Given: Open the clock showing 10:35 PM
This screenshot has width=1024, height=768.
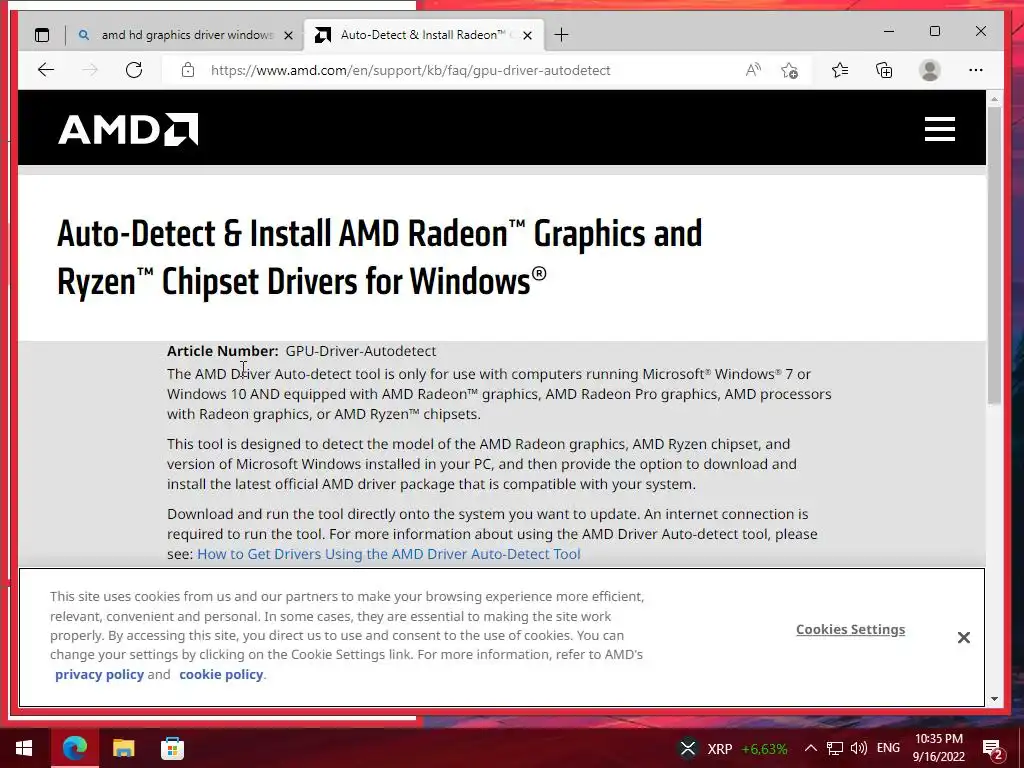Looking at the screenshot, I should point(938,748).
